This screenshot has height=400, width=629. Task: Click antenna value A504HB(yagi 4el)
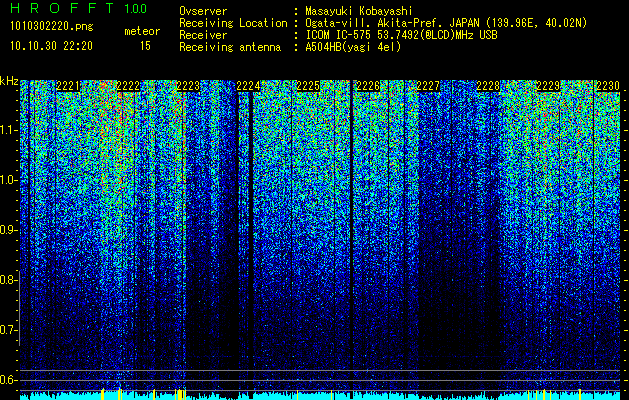click(353, 47)
